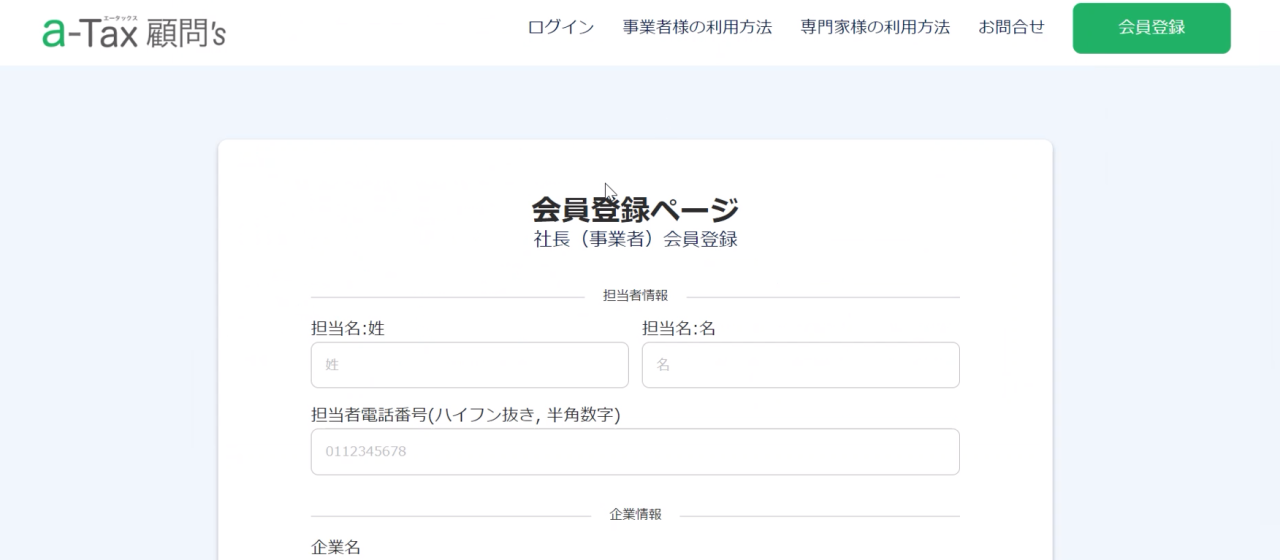The height and width of the screenshot is (560, 1280).
Task: Open the ログイン page
Action: point(560,28)
